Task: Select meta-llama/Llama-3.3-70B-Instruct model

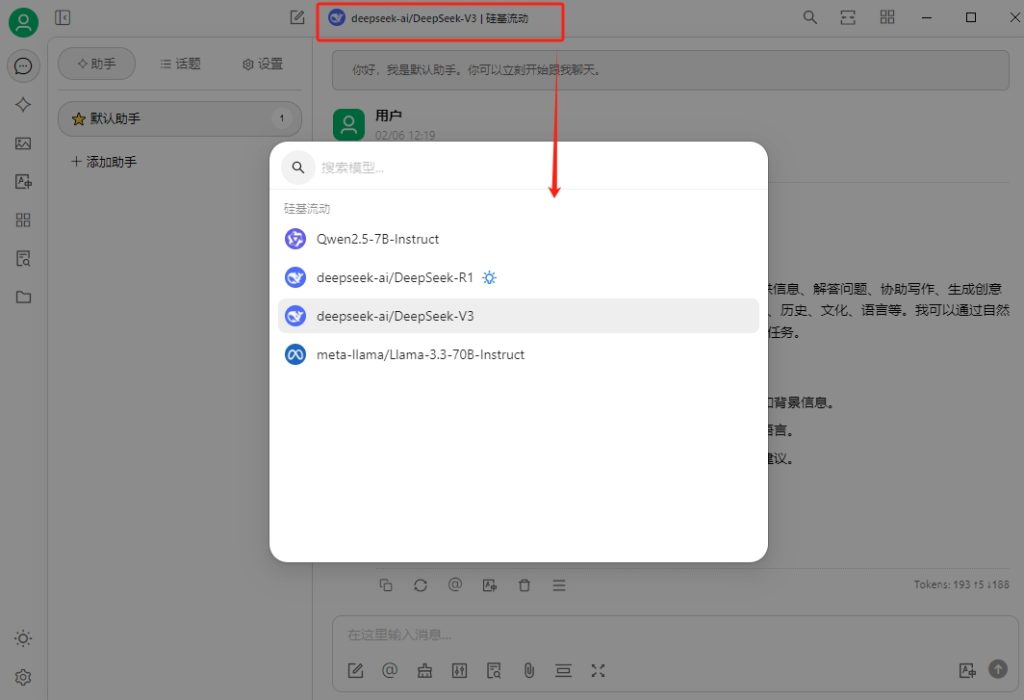Action: coord(519,355)
